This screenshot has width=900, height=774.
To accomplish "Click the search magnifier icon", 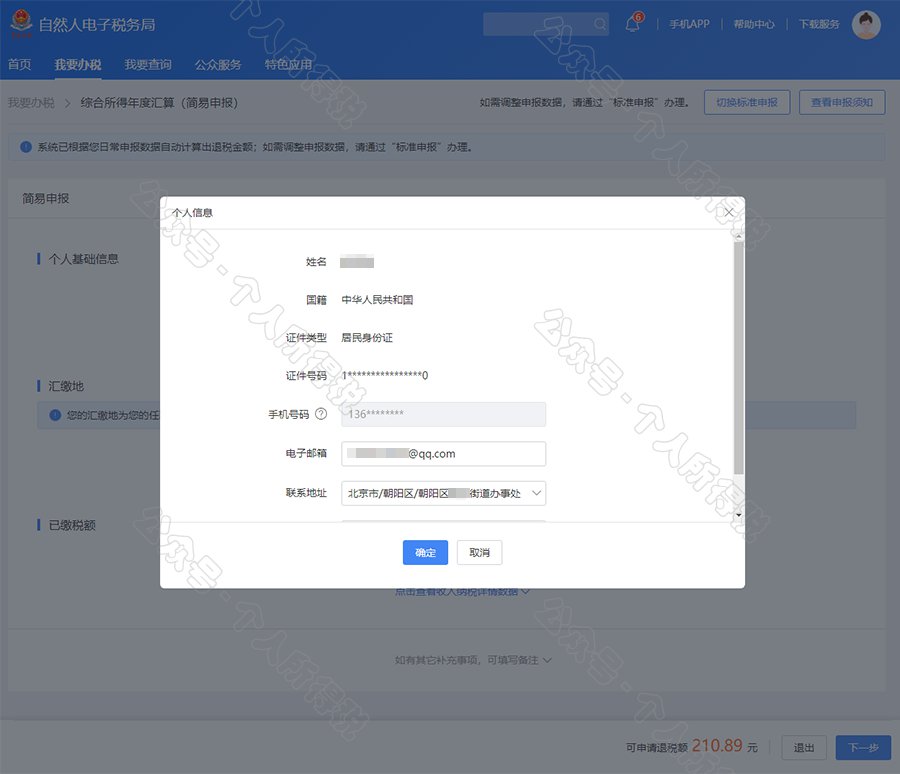I will click(600, 24).
